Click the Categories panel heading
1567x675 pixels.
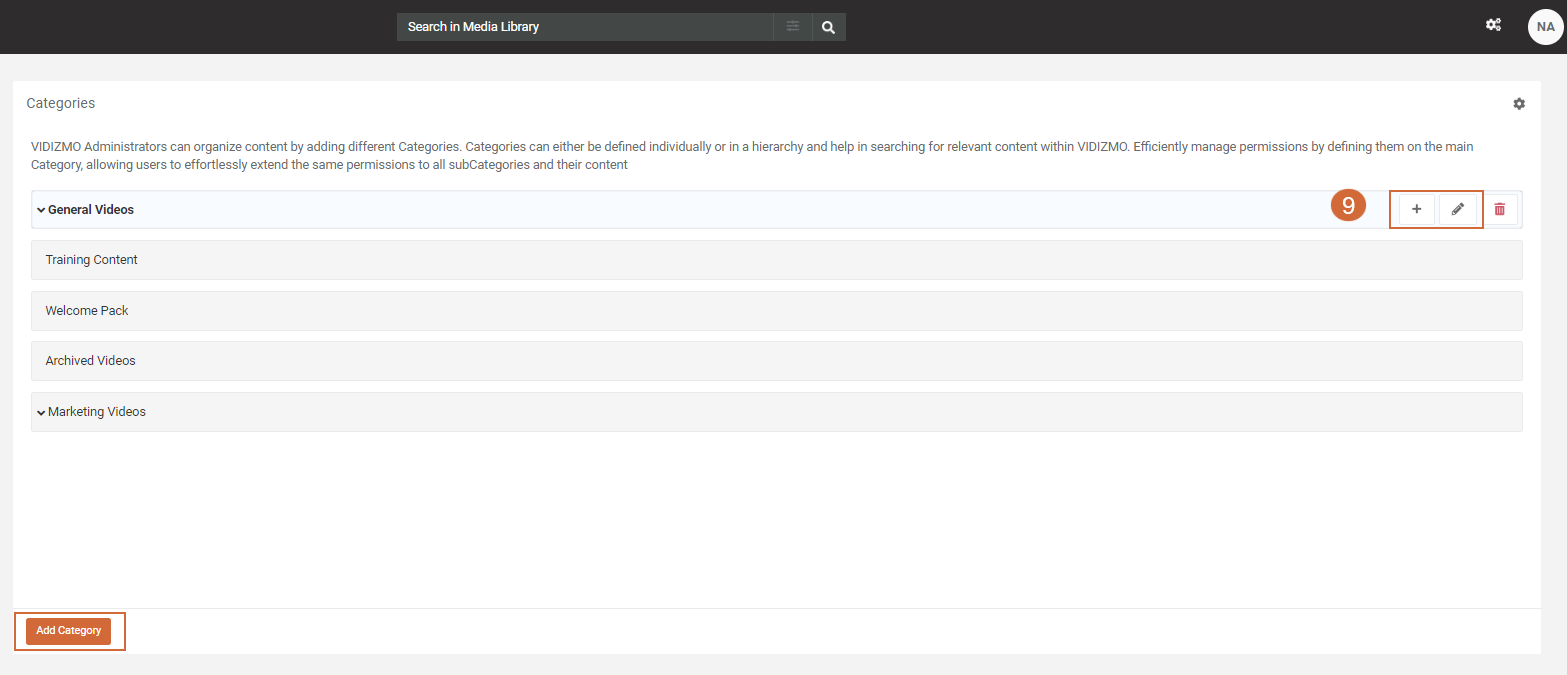coord(61,103)
